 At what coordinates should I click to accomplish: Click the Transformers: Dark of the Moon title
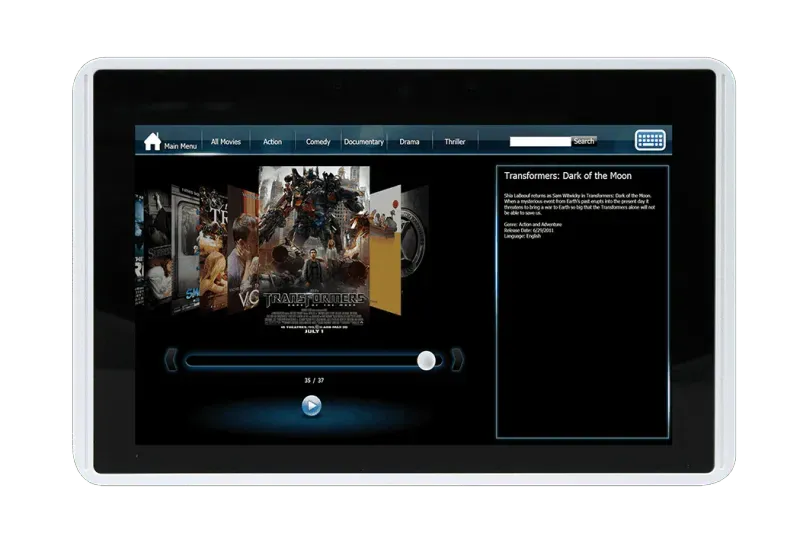pos(568,176)
